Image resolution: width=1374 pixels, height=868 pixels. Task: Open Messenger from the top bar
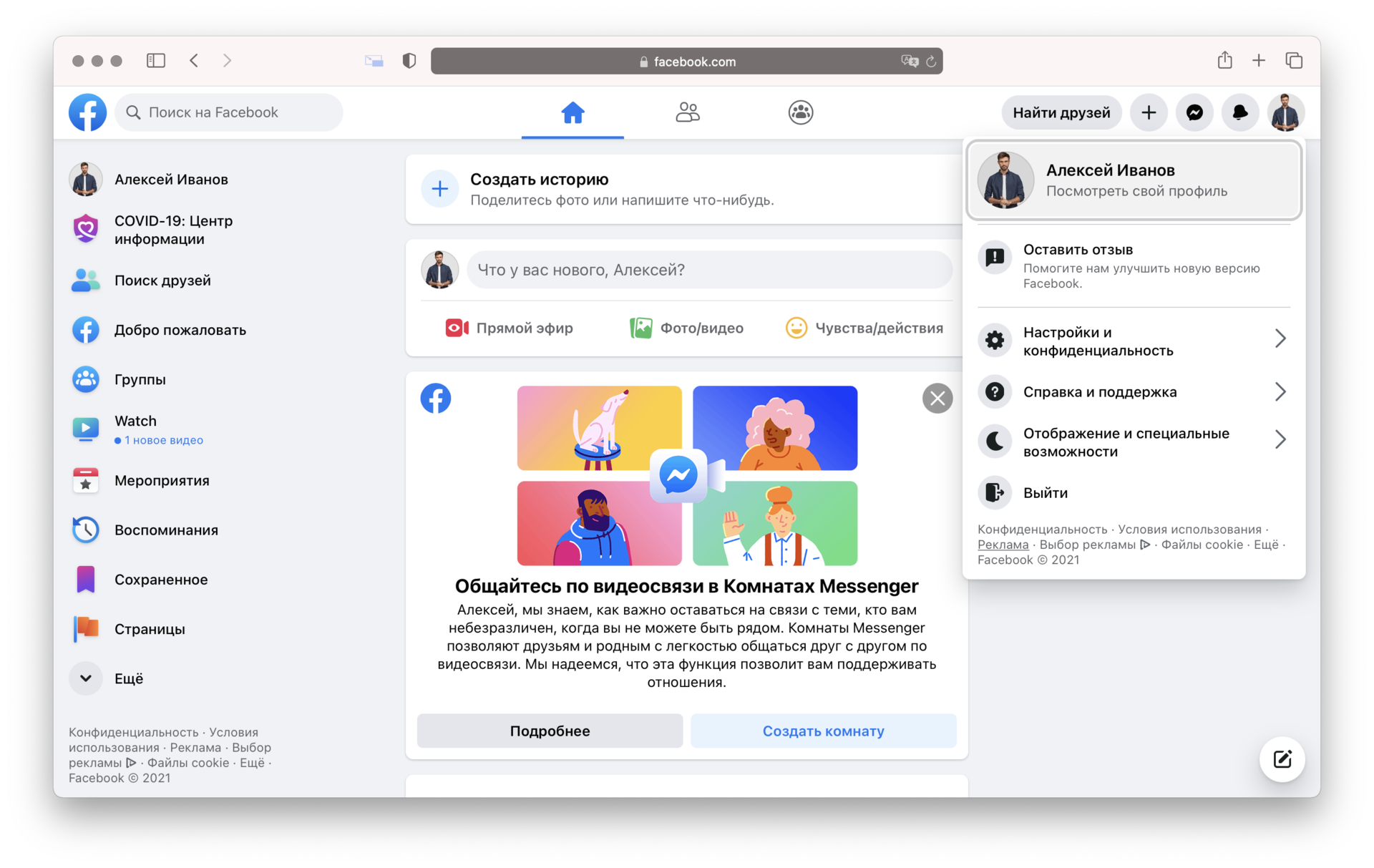(1194, 112)
